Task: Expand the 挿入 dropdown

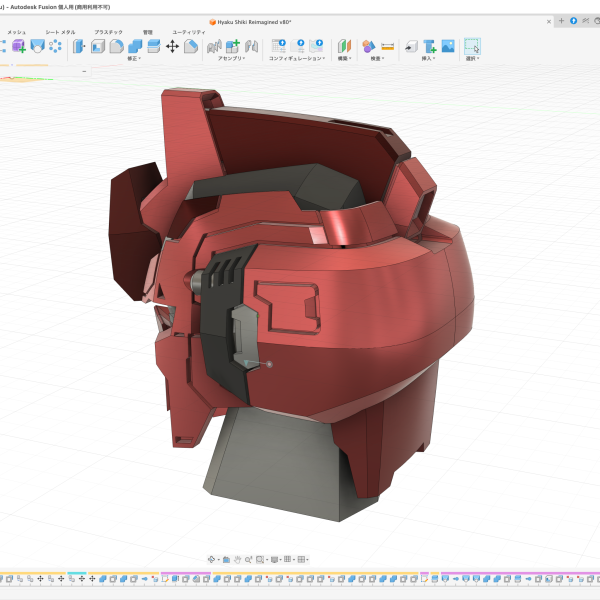Action: coord(428,59)
